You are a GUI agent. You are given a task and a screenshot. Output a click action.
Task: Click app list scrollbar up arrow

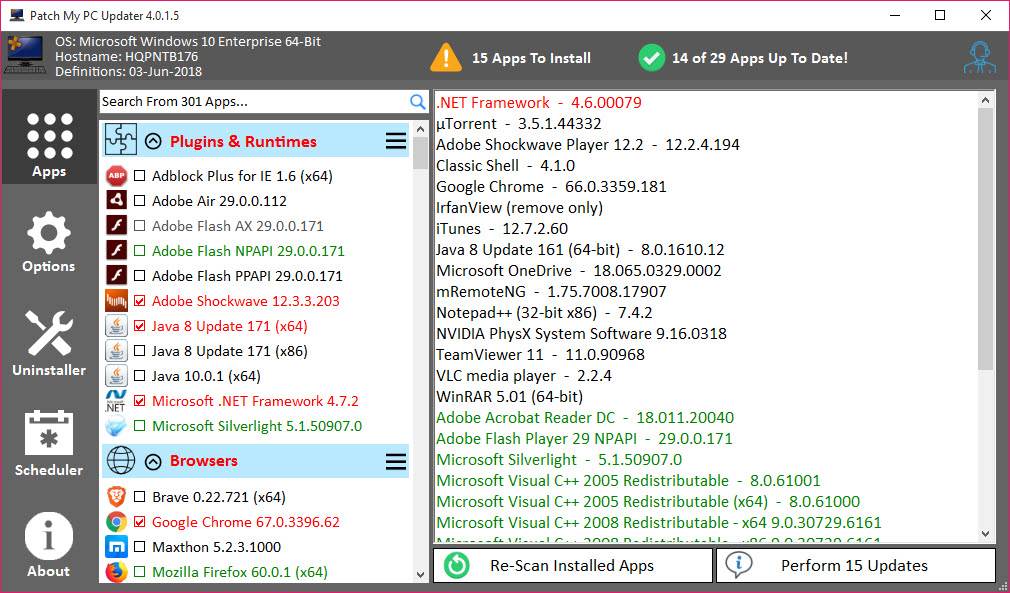(421, 129)
